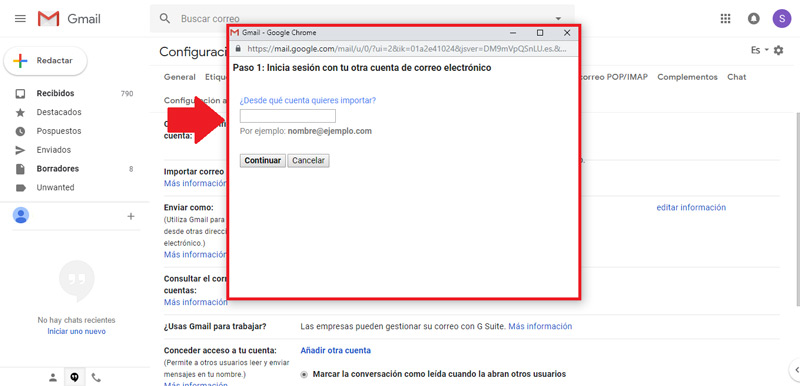Viewport: 800px width, 386px height.
Task: Click Más información under Enviar como
Action: [195, 254]
